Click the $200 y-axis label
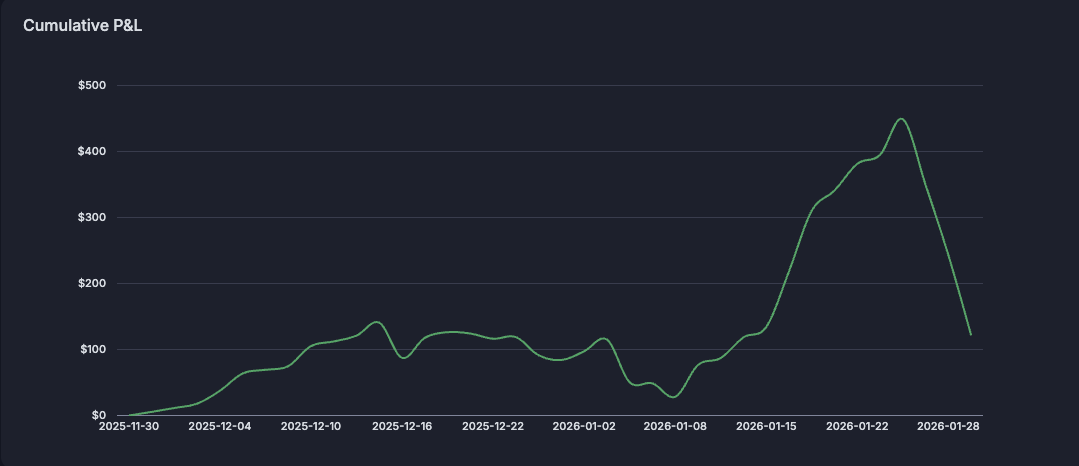The image size is (1079, 466). pyautogui.click(x=92, y=283)
